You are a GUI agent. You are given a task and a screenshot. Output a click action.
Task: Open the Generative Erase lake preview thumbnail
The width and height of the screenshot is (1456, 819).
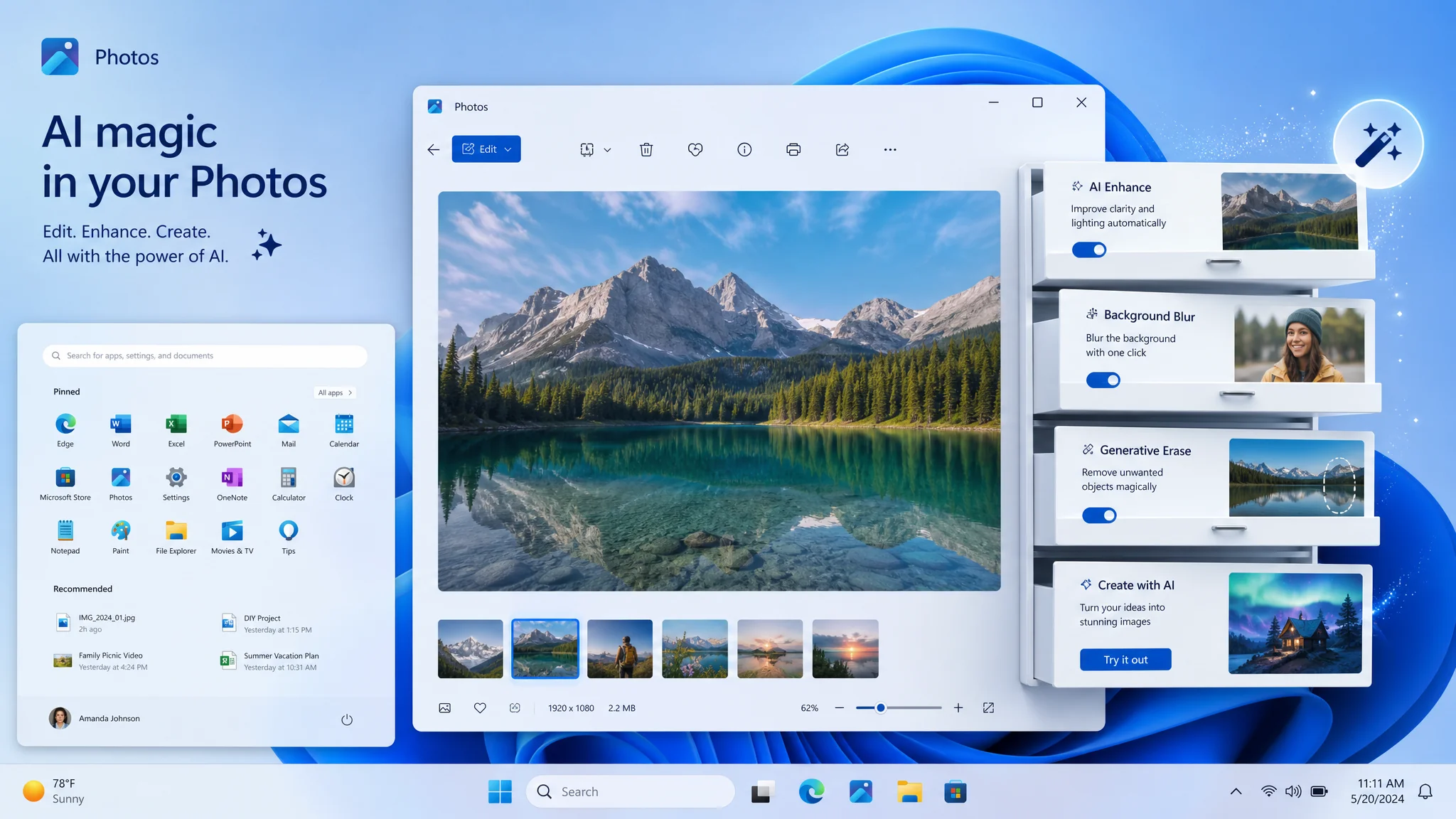pos(1297,478)
